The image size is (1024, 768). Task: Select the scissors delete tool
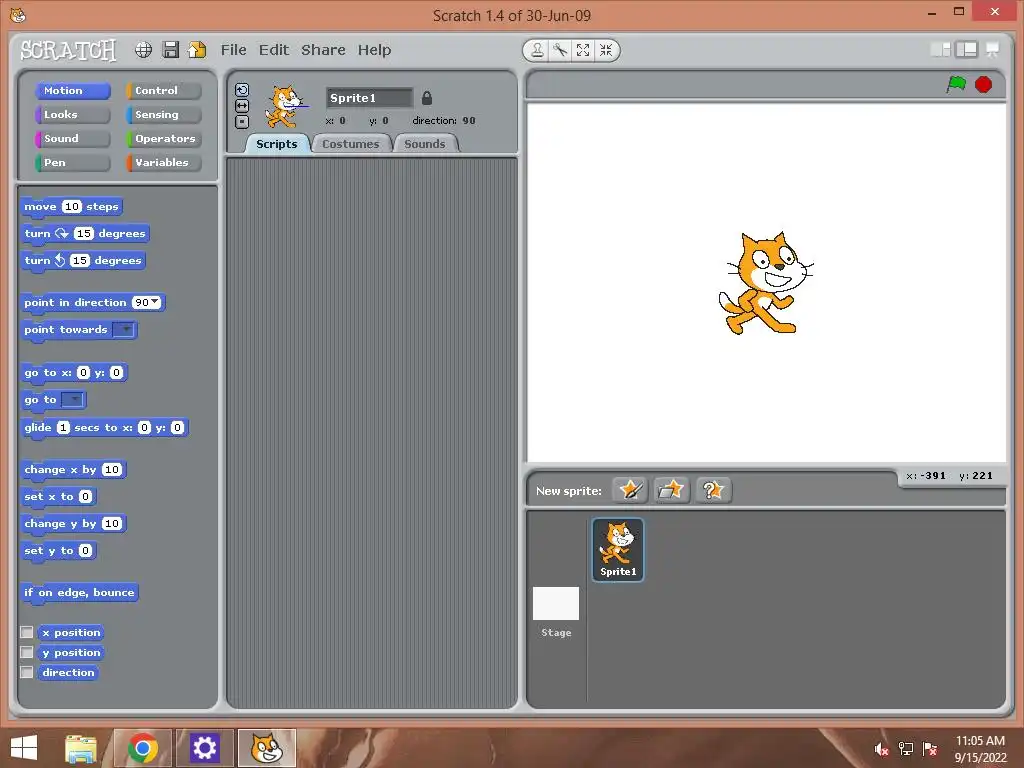click(560, 50)
